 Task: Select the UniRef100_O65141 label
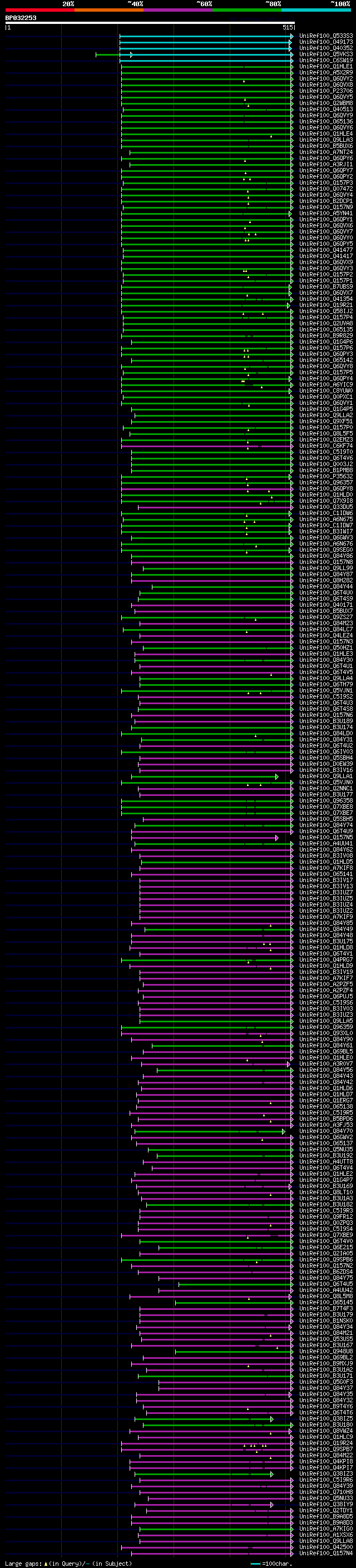pyautogui.click(x=326, y=875)
